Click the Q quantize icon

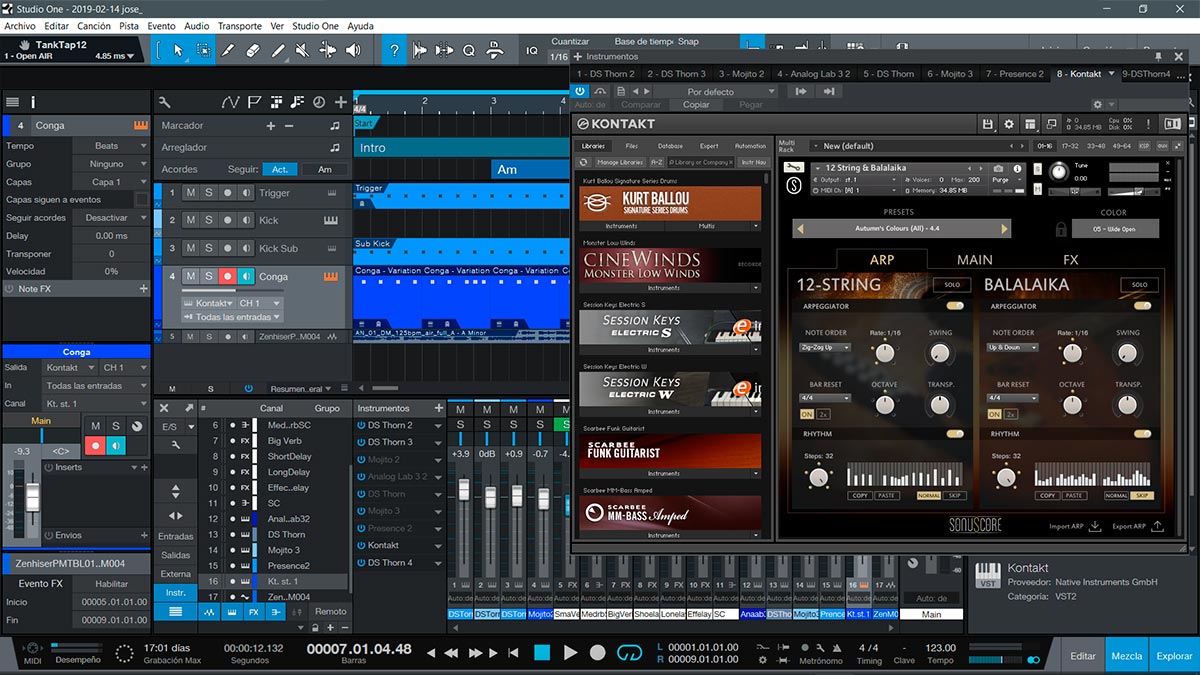(x=469, y=50)
